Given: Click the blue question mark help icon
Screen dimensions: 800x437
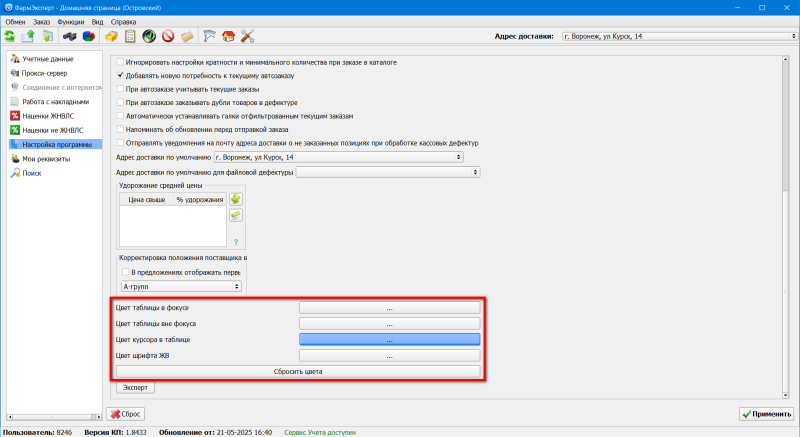Looking at the screenshot, I should tap(236, 242).
